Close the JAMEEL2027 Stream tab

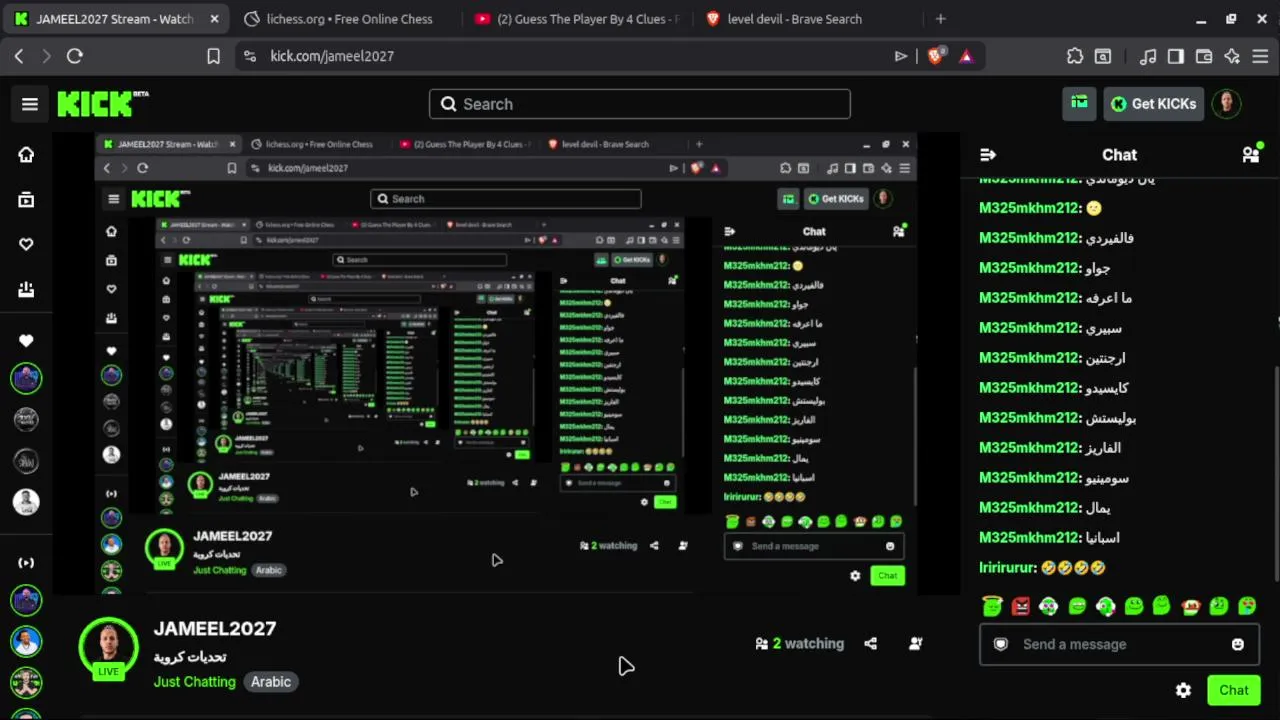(x=215, y=19)
